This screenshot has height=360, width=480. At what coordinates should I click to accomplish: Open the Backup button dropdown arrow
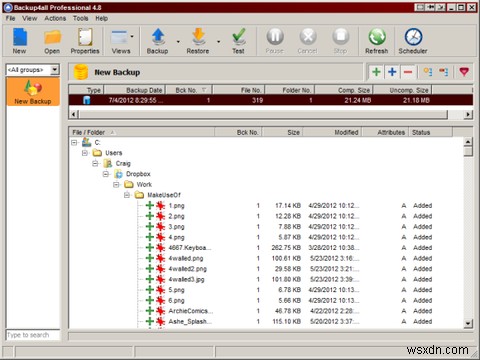point(178,42)
